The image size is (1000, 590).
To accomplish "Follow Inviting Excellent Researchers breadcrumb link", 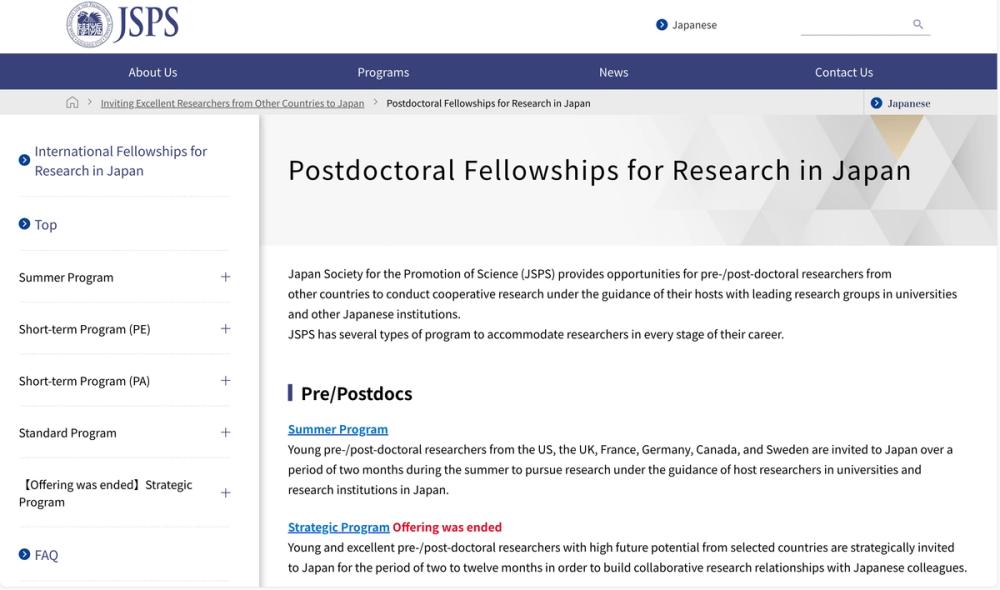I will pyautogui.click(x=232, y=103).
